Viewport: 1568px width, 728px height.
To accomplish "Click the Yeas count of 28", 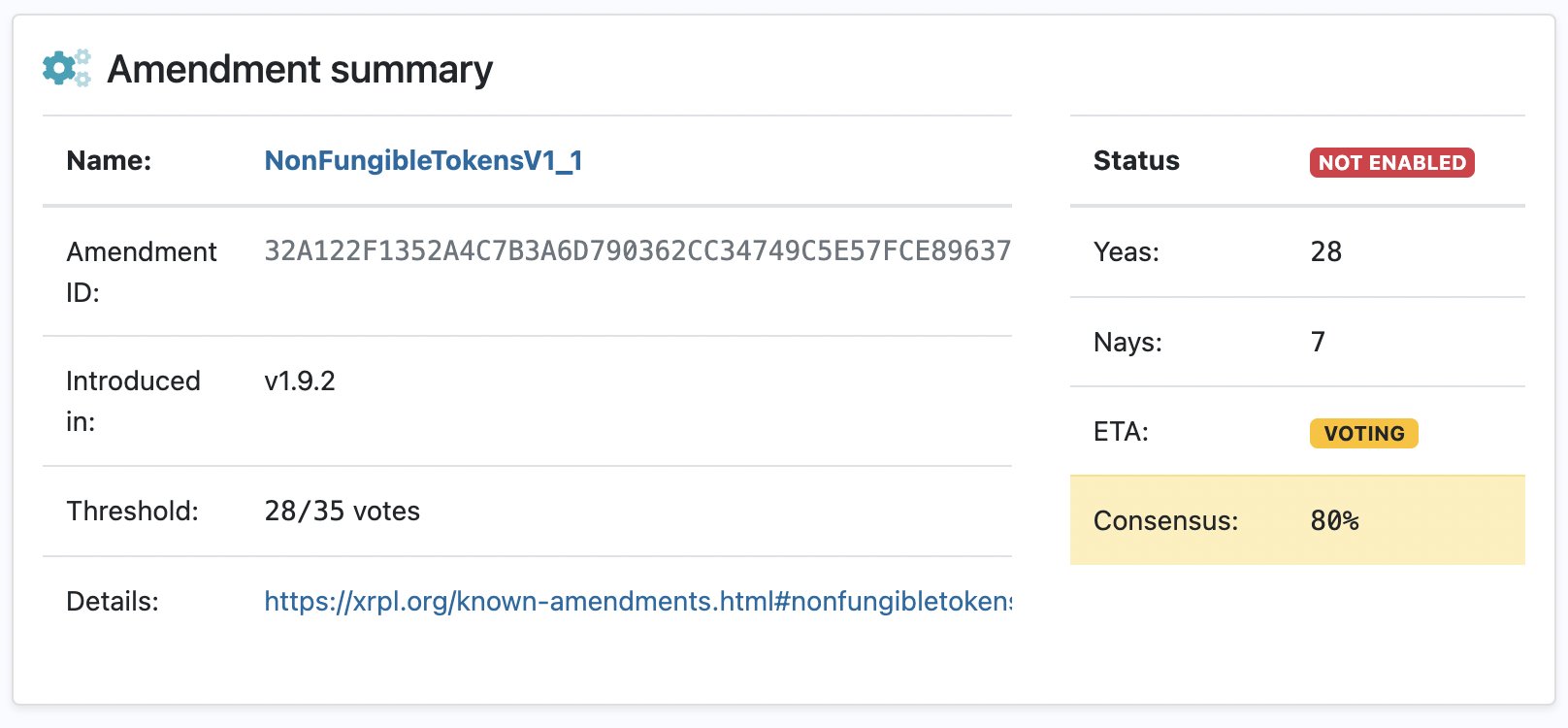I will point(1325,252).
